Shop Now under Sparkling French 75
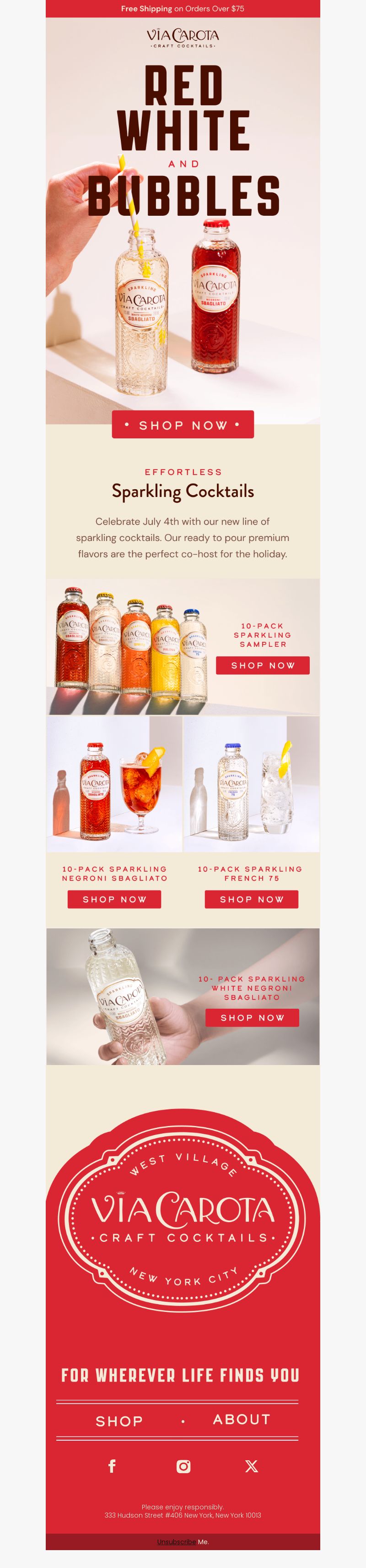This screenshot has width=366, height=1568. point(252,899)
